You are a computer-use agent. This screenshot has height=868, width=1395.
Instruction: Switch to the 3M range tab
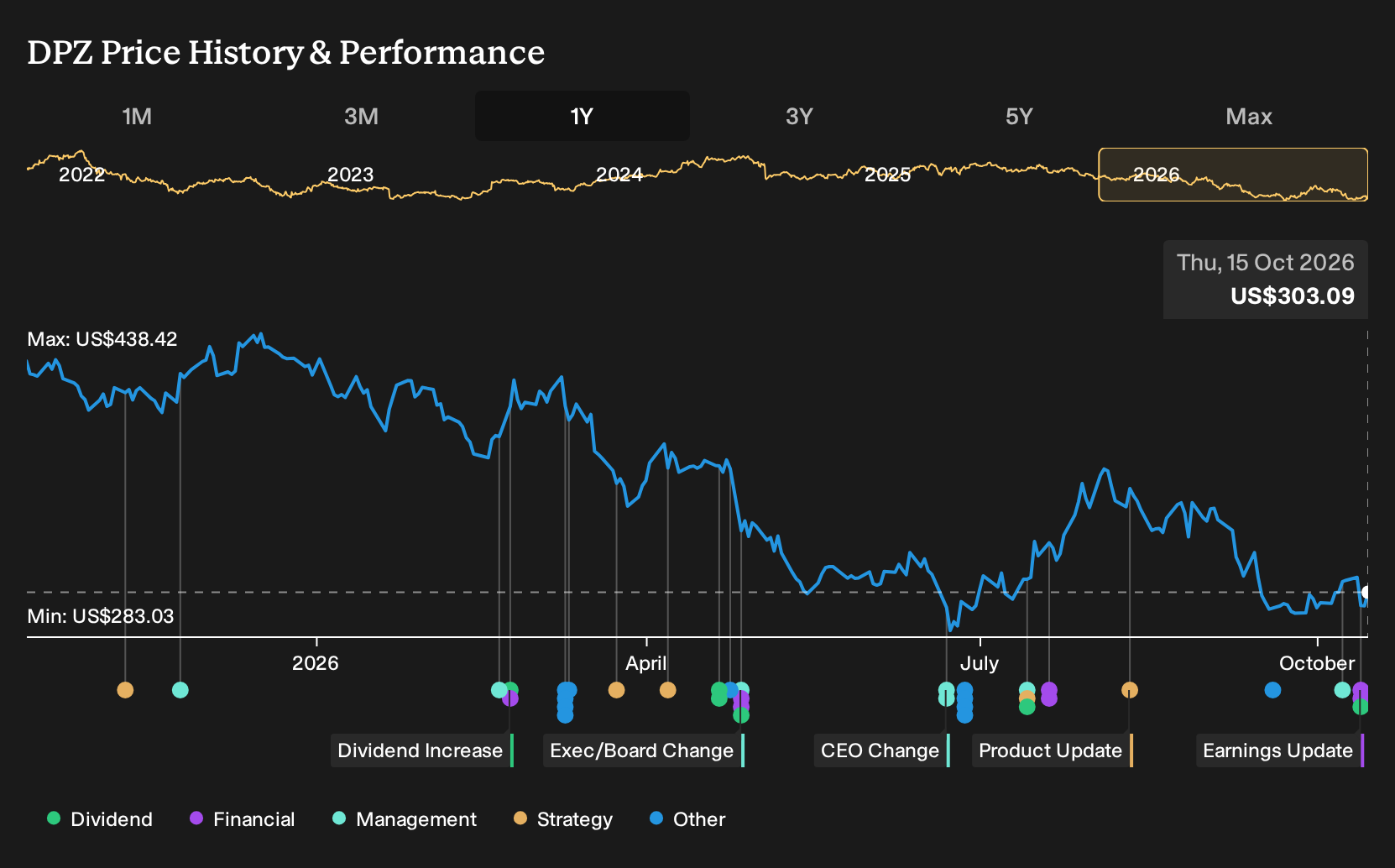pos(361,116)
